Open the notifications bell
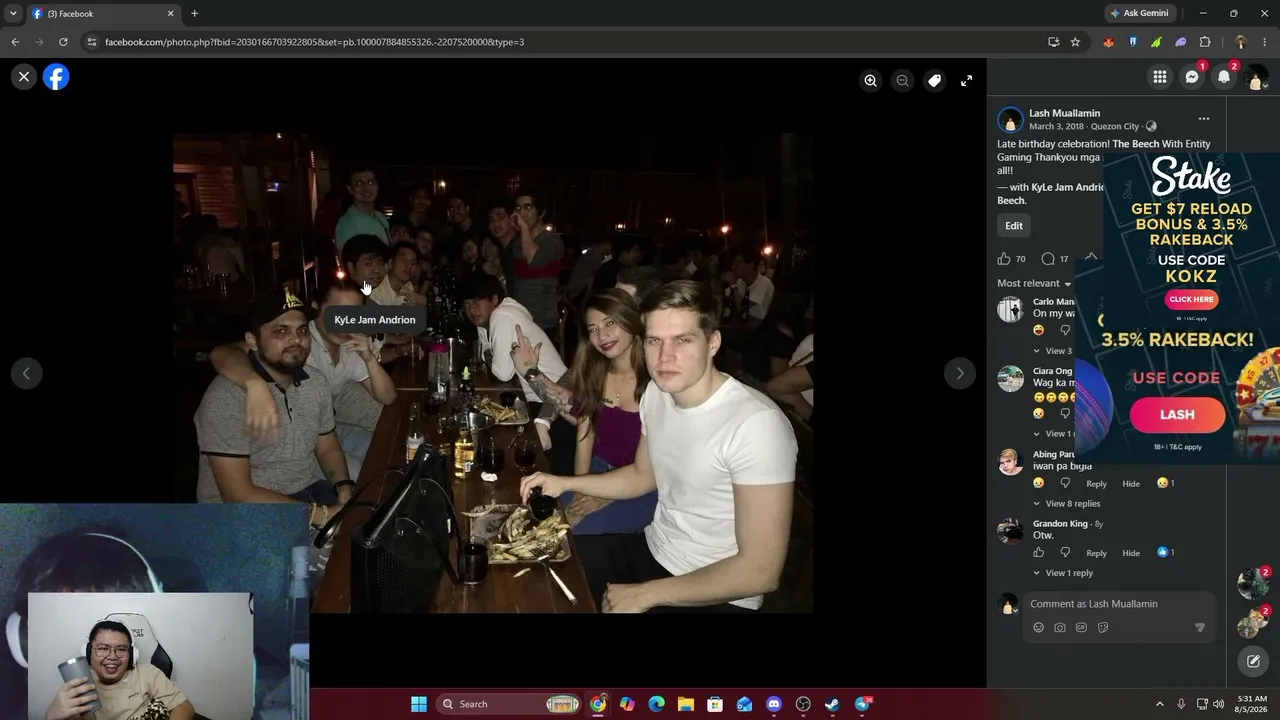Viewport: 1280px width, 720px height. tap(1224, 77)
